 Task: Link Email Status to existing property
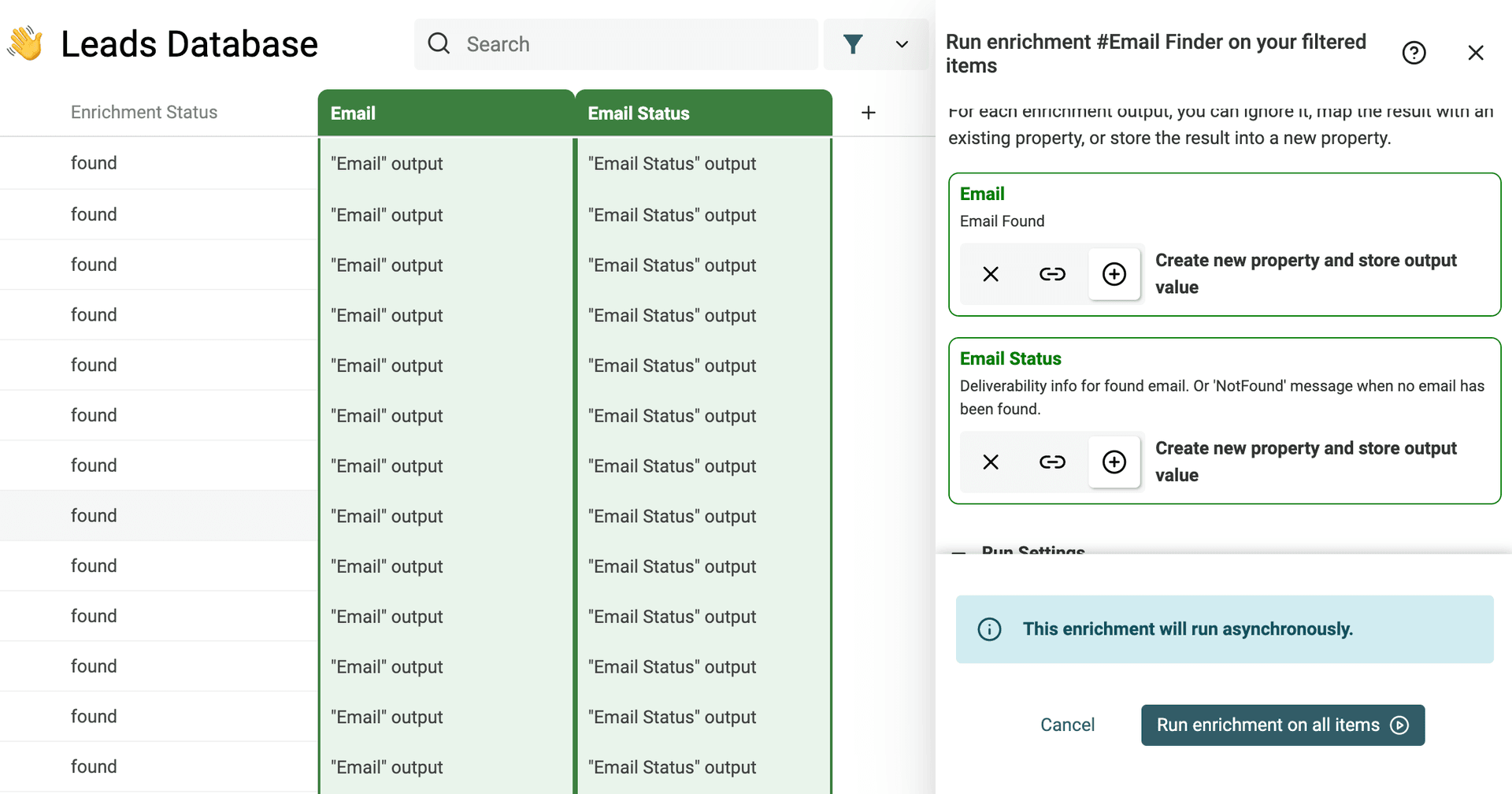(x=1052, y=462)
